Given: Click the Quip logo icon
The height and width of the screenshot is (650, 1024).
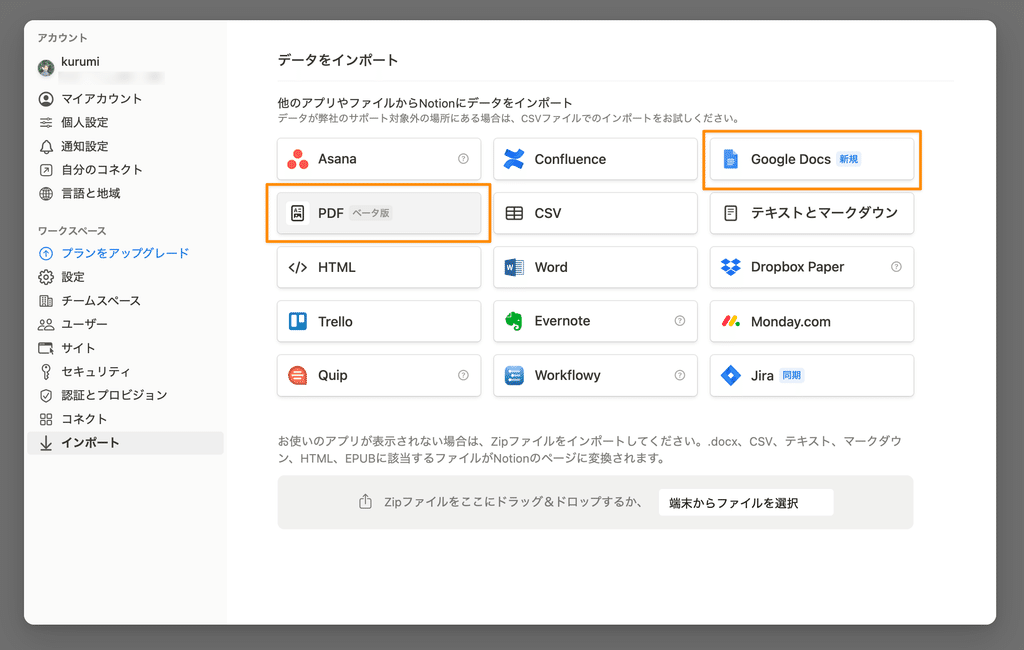Looking at the screenshot, I should 298,375.
